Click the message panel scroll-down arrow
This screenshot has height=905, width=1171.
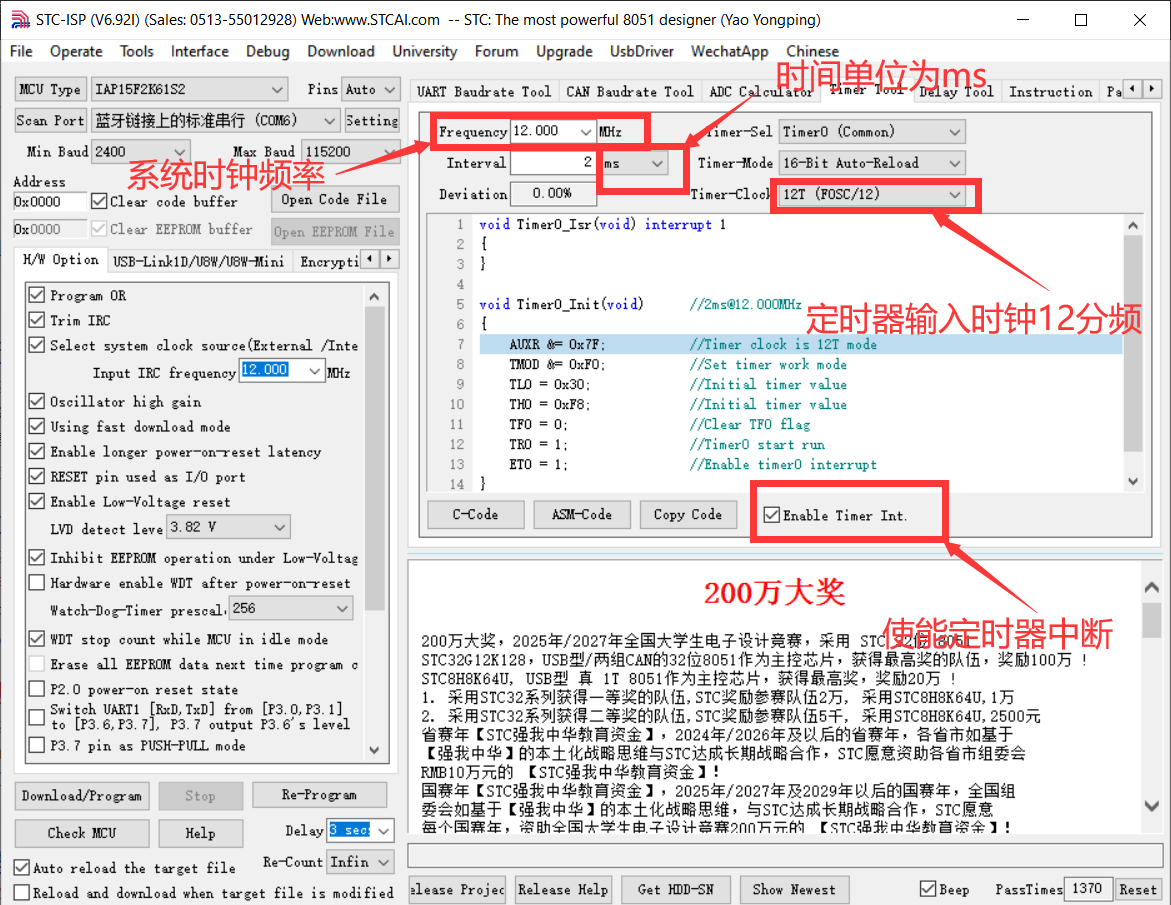1152,806
